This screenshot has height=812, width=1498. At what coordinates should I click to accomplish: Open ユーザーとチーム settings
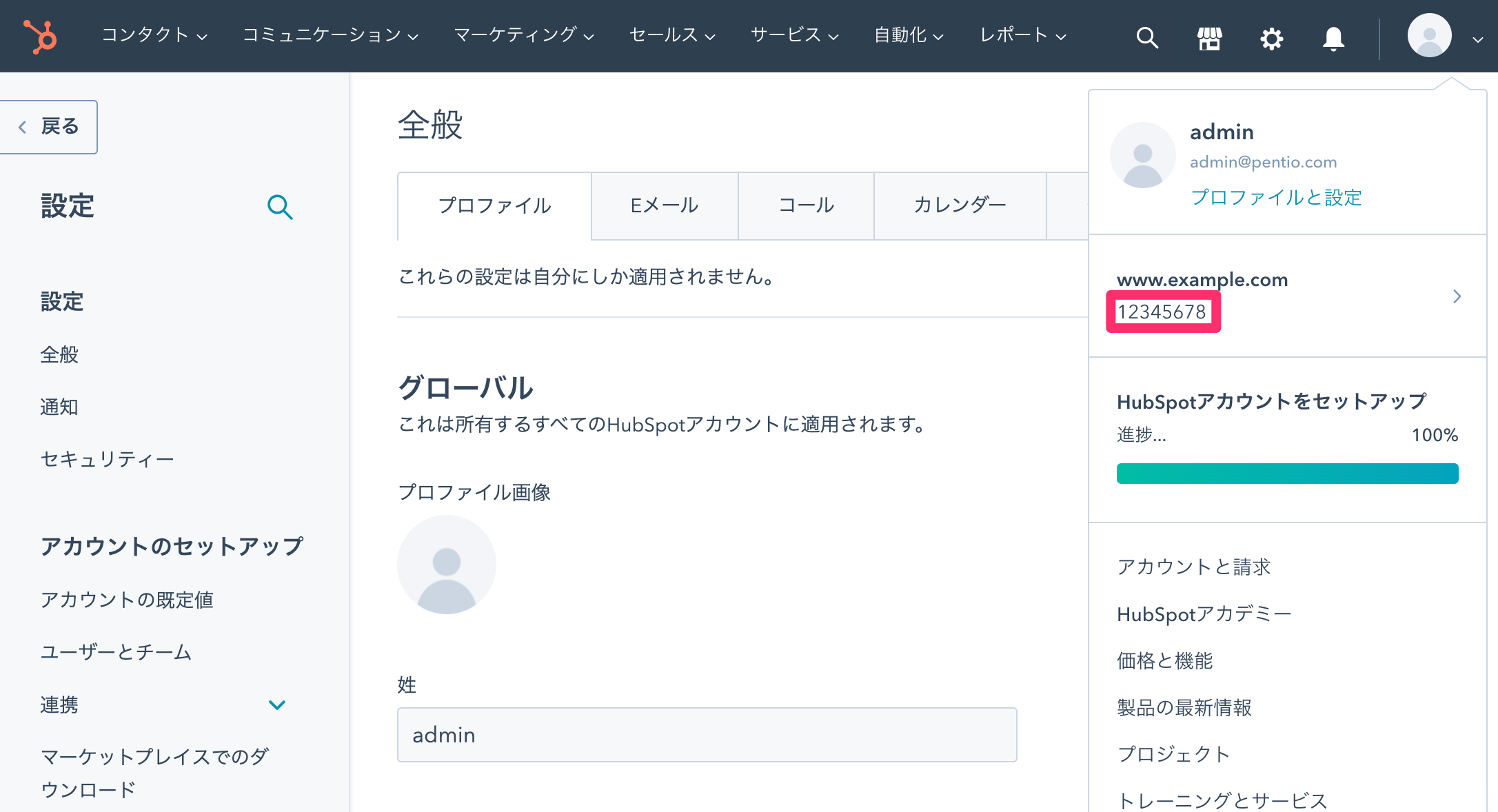click(116, 652)
